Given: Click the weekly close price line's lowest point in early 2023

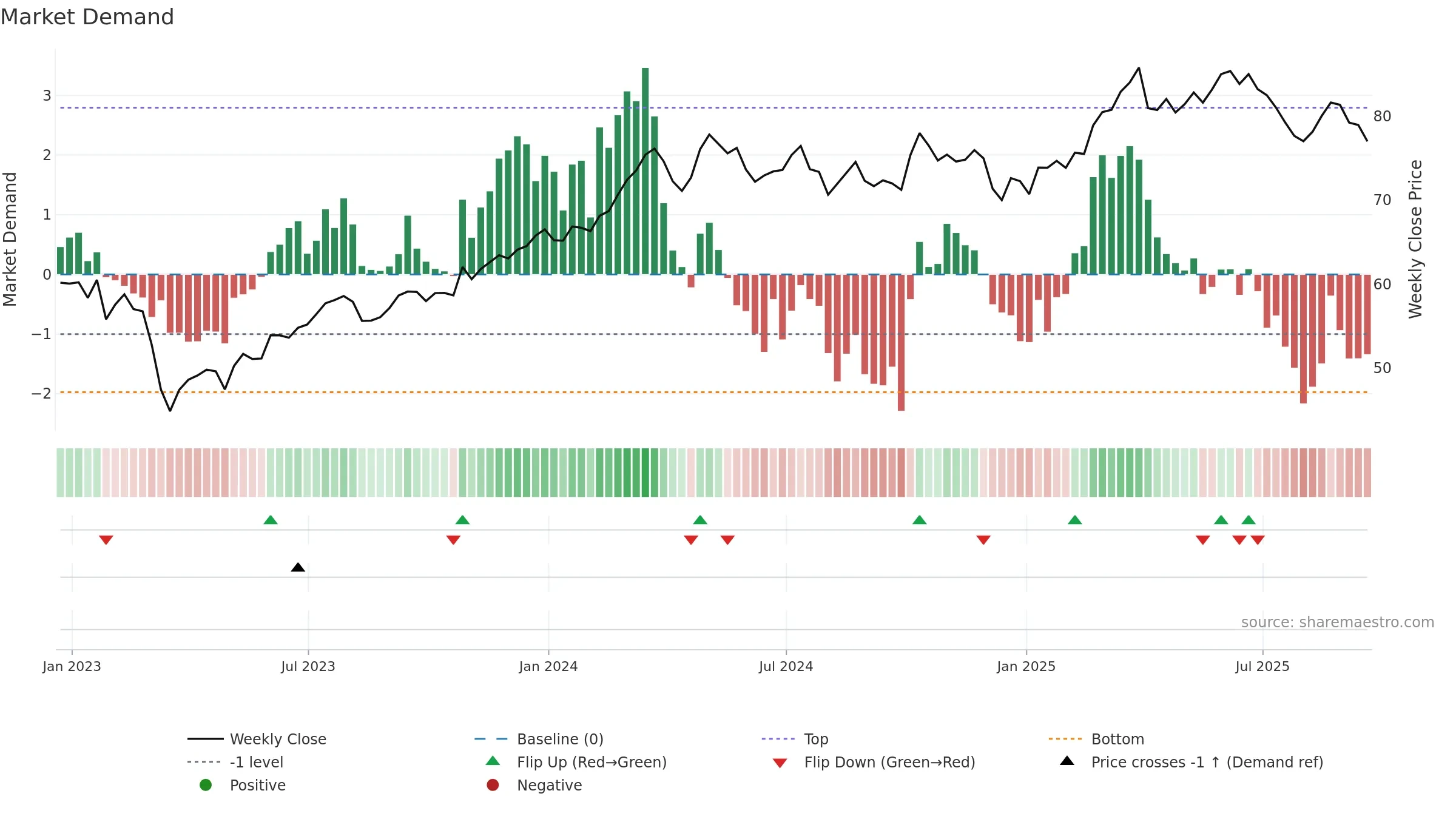Looking at the screenshot, I should (170, 411).
